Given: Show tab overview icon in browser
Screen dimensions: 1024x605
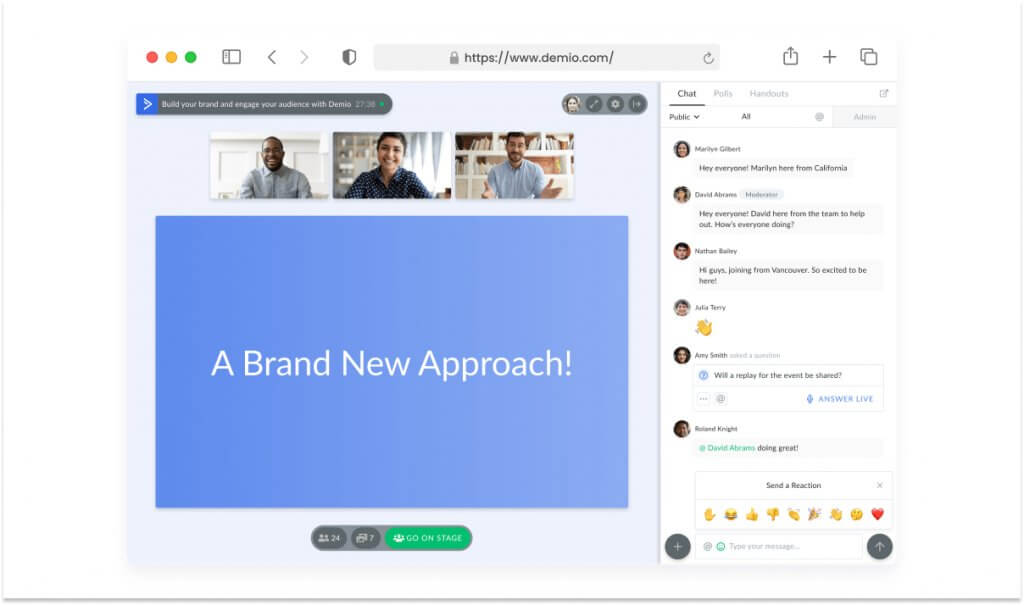Looking at the screenshot, I should 869,57.
